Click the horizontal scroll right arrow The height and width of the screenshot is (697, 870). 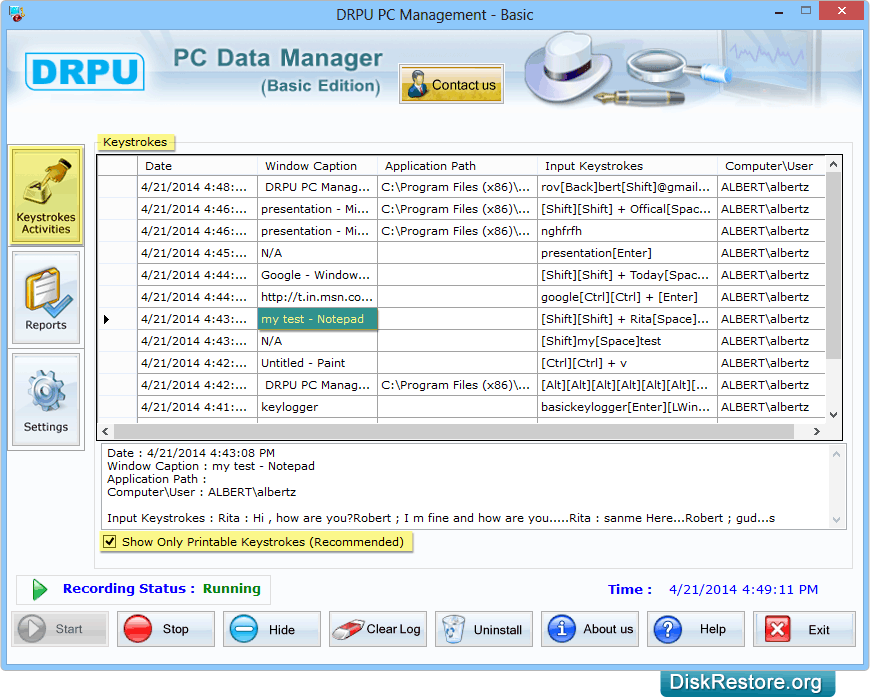tap(817, 431)
